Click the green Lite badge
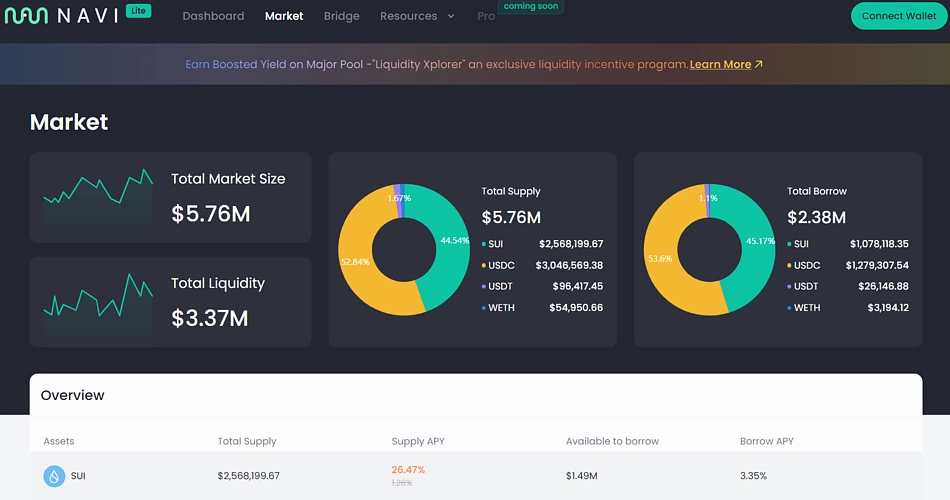The image size is (950, 500). [139, 10]
